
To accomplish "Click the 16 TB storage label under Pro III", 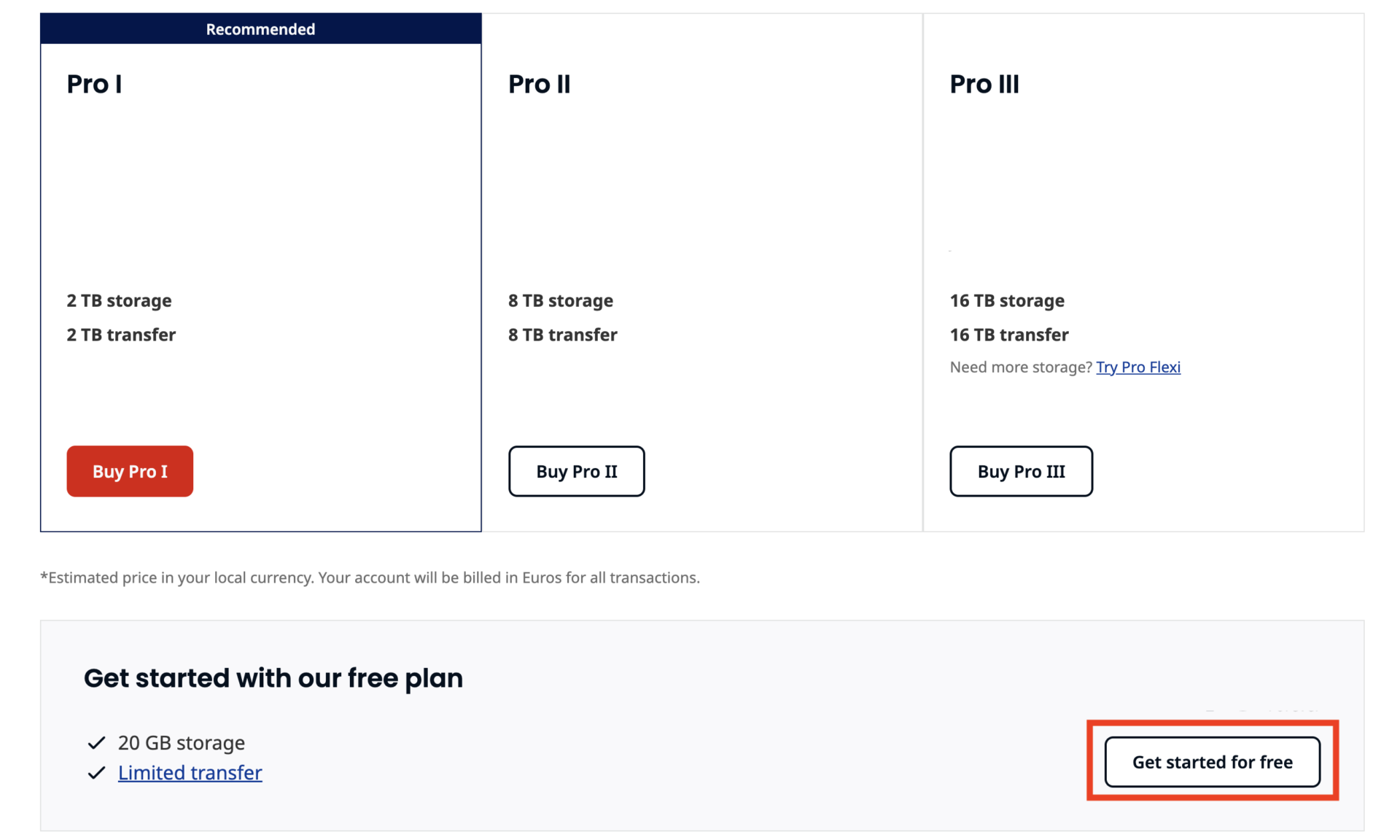I will (1006, 300).
